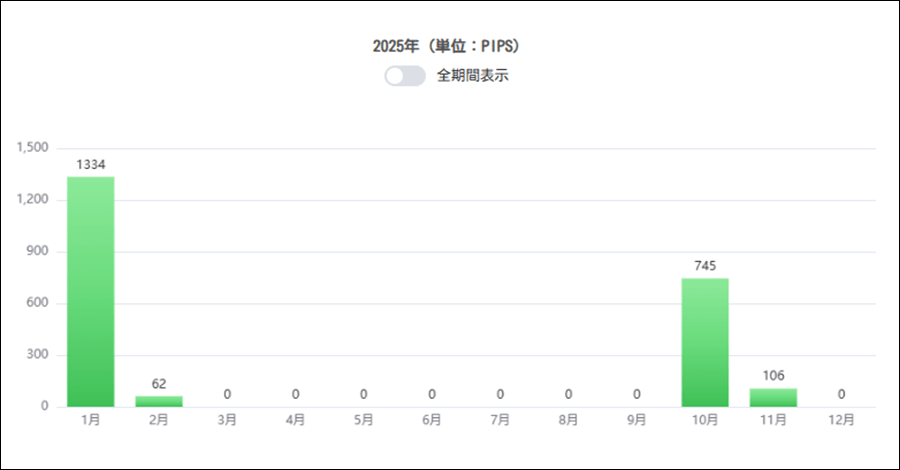The width and height of the screenshot is (900, 470).
Task: Toggle the 全期間表示 switch
Action: (405, 76)
